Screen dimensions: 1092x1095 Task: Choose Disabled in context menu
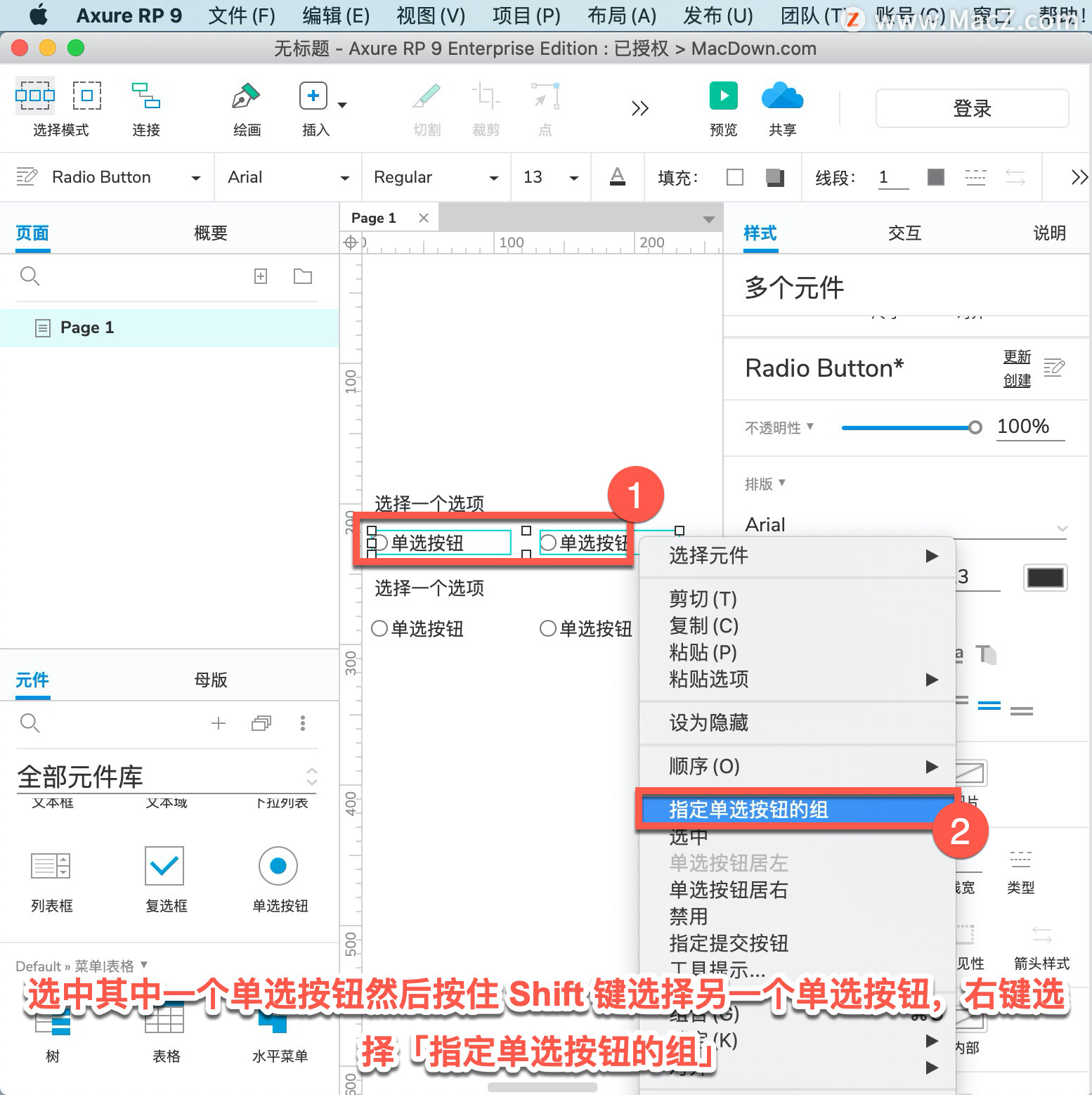(798, 916)
